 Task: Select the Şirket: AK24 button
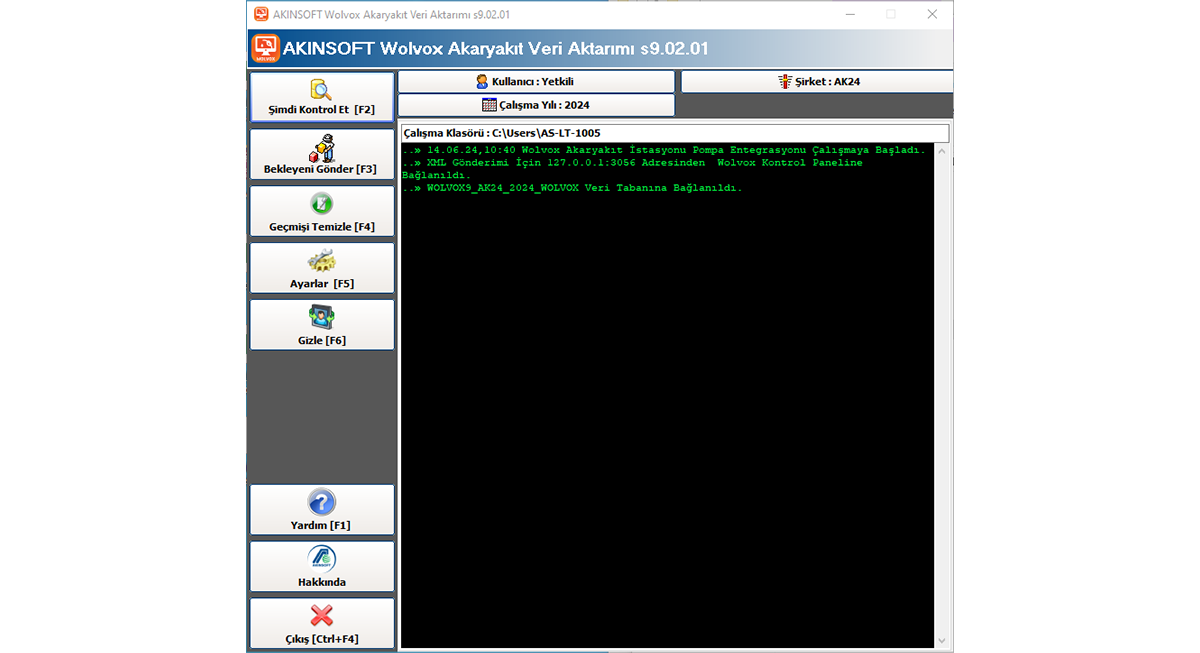coord(817,82)
